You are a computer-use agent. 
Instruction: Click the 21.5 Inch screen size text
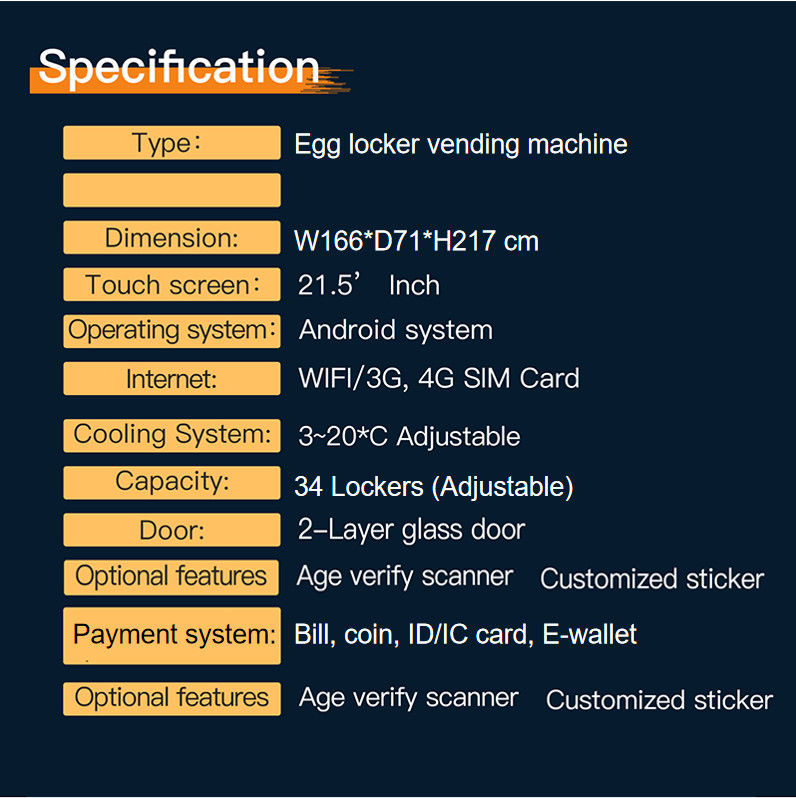point(368,285)
